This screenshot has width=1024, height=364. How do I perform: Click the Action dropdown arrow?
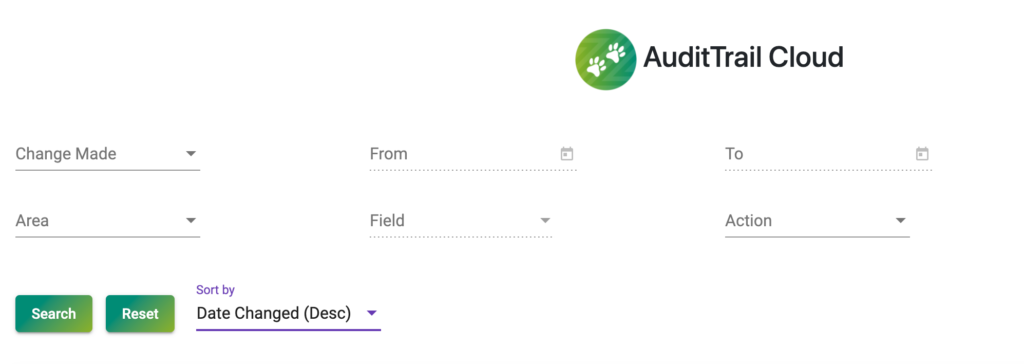pyautogui.click(x=901, y=221)
